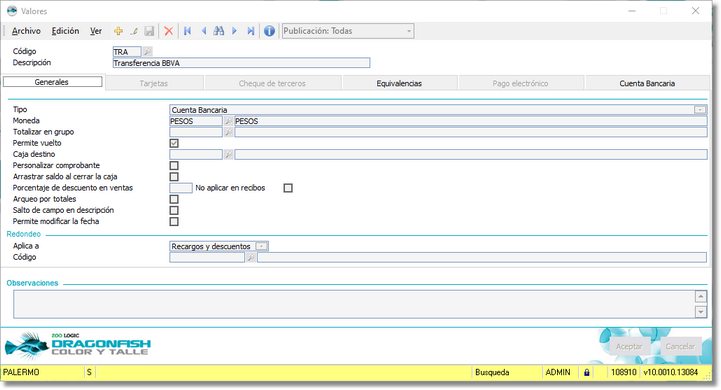Click Porcentaje de descuento en ventas field
721x390 pixels.
pos(181,188)
